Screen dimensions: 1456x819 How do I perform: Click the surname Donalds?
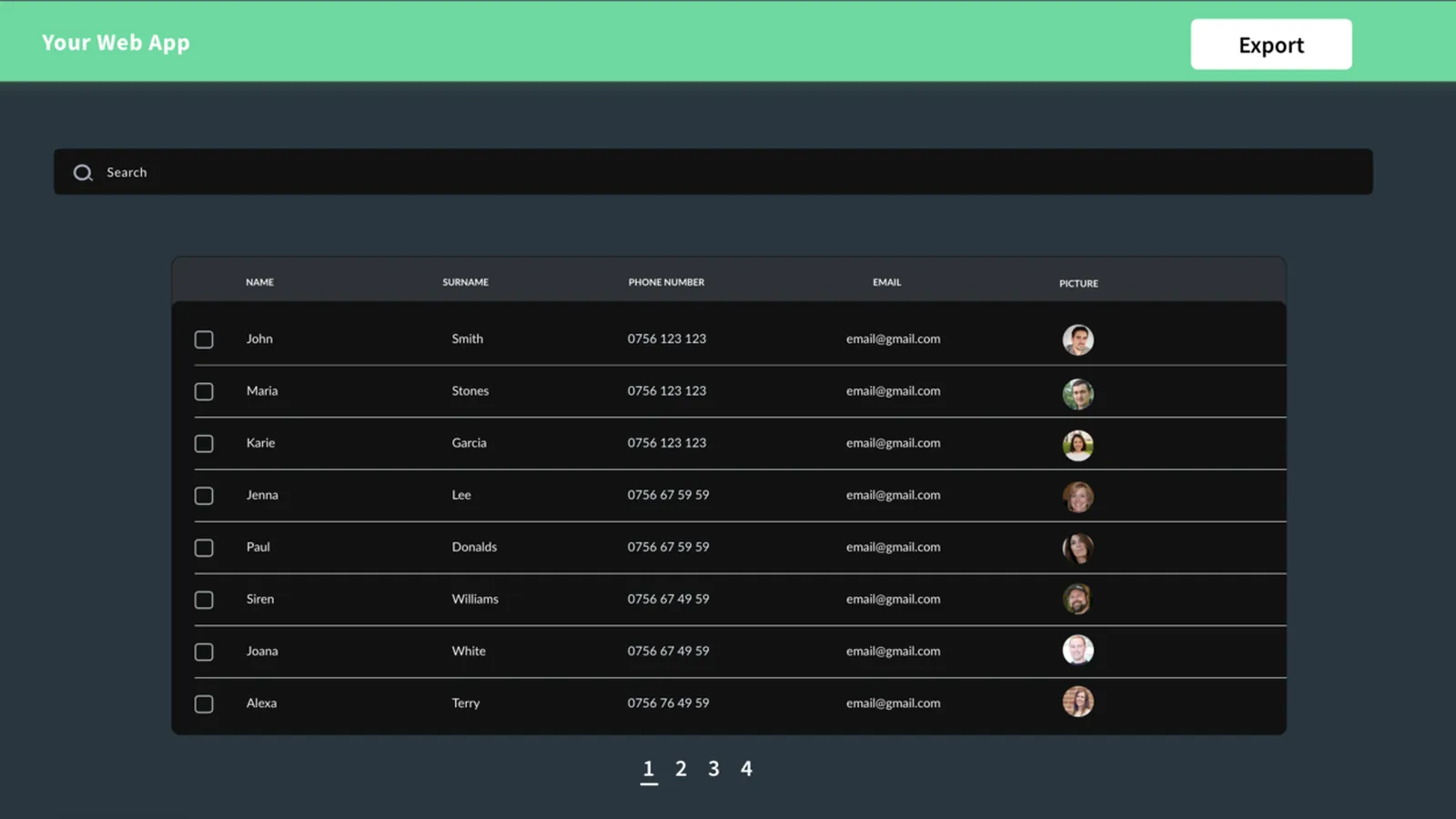(474, 547)
